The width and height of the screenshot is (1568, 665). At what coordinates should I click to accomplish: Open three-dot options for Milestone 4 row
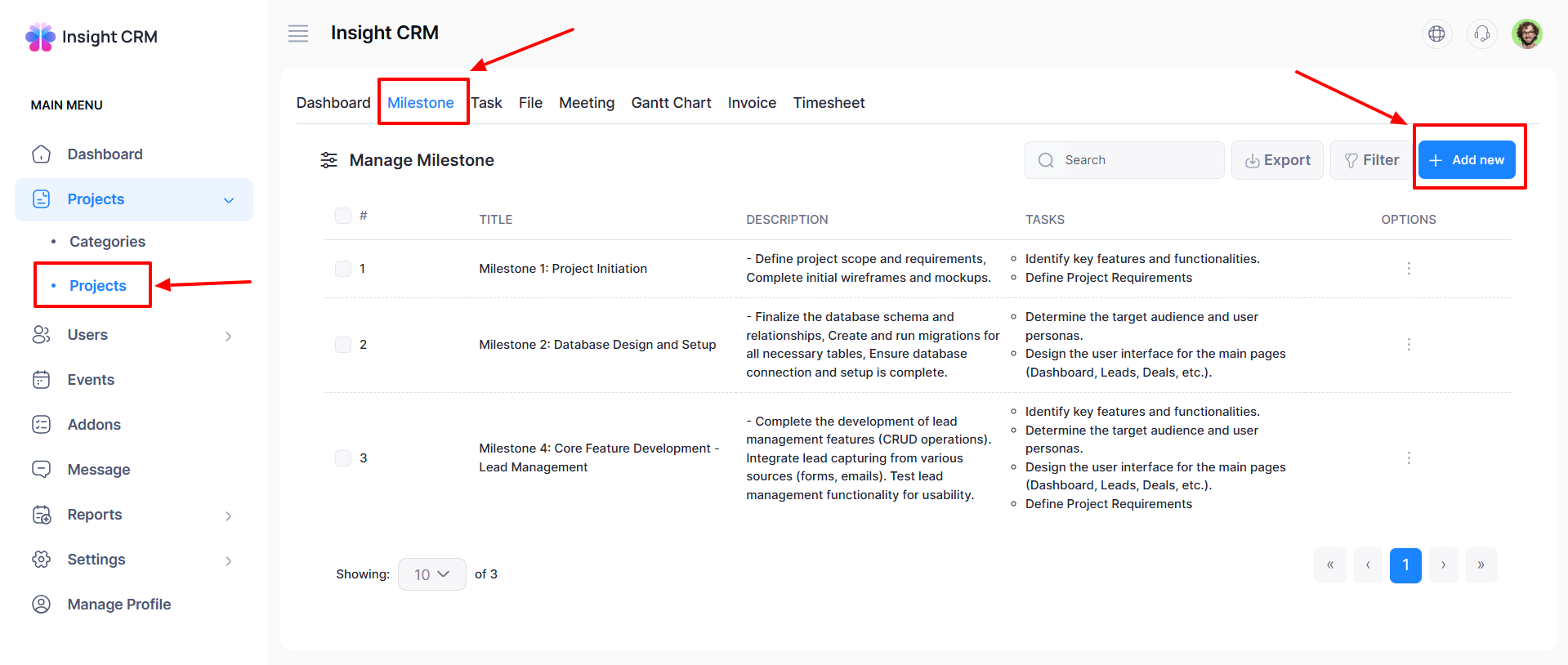(1409, 458)
